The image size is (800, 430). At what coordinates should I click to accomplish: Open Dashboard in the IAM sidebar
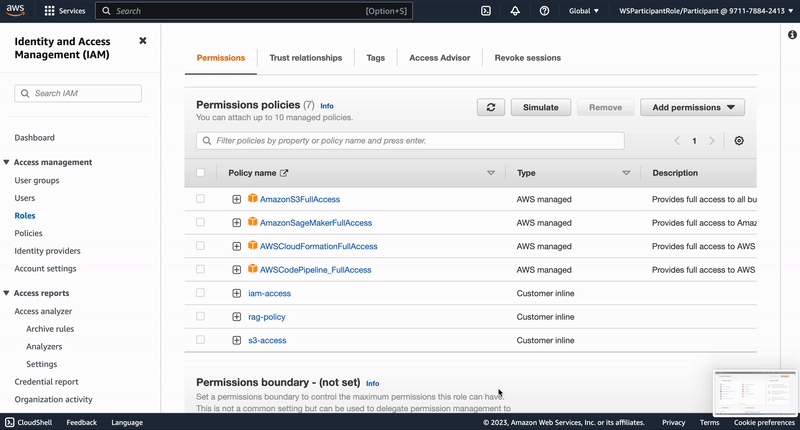[x=34, y=138]
